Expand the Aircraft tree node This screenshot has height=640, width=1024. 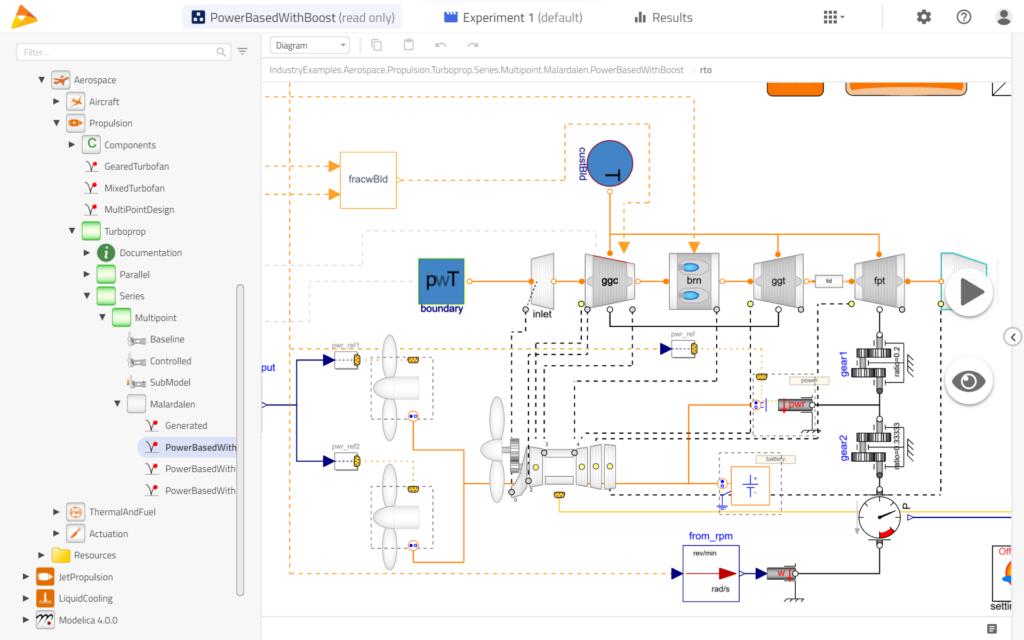pyautogui.click(x=57, y=101)
